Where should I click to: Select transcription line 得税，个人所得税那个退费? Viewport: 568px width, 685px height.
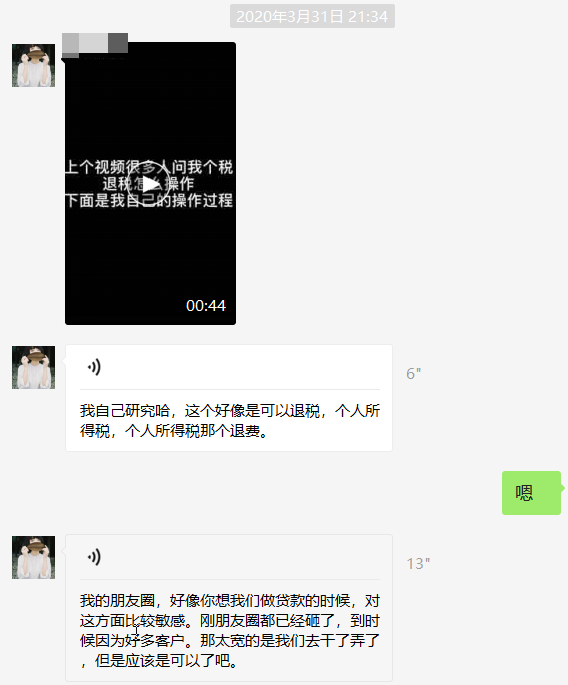pos(174,431)
